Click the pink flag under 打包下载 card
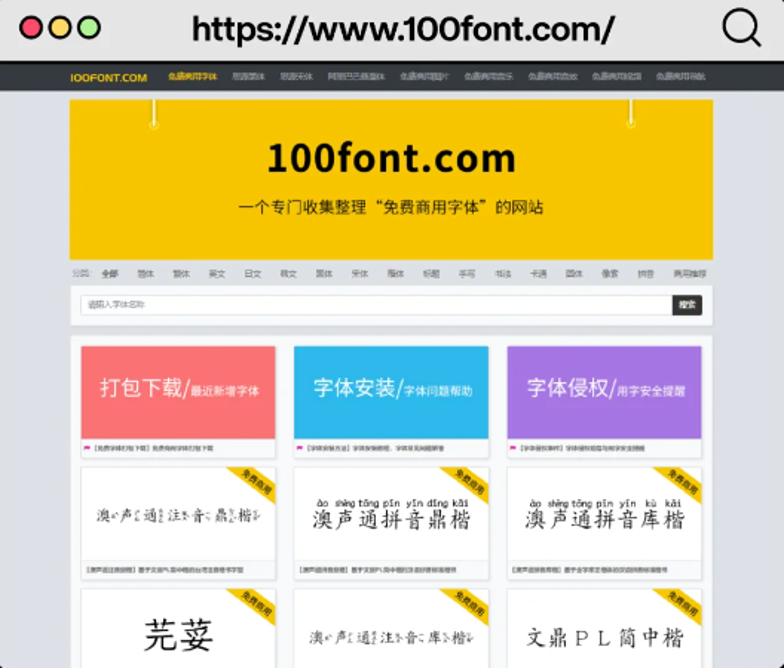 click(87, 448)
